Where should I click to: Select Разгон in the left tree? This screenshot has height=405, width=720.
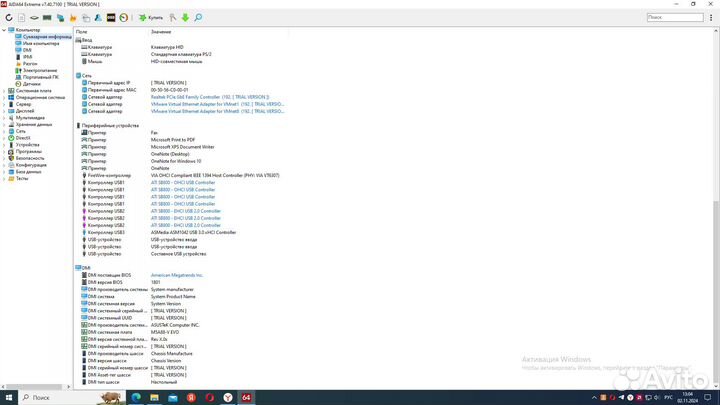[30, 63]
